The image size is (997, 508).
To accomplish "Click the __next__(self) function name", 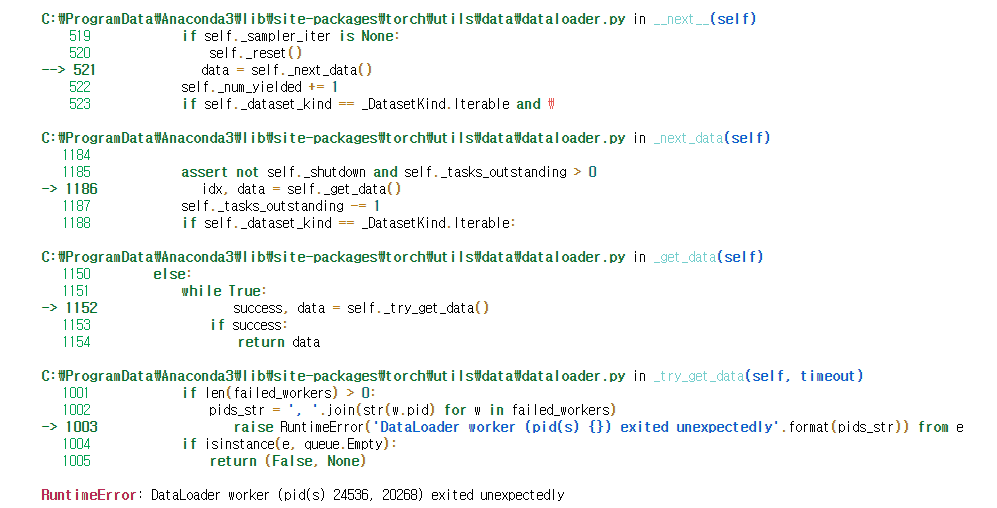I will point(705,19).
